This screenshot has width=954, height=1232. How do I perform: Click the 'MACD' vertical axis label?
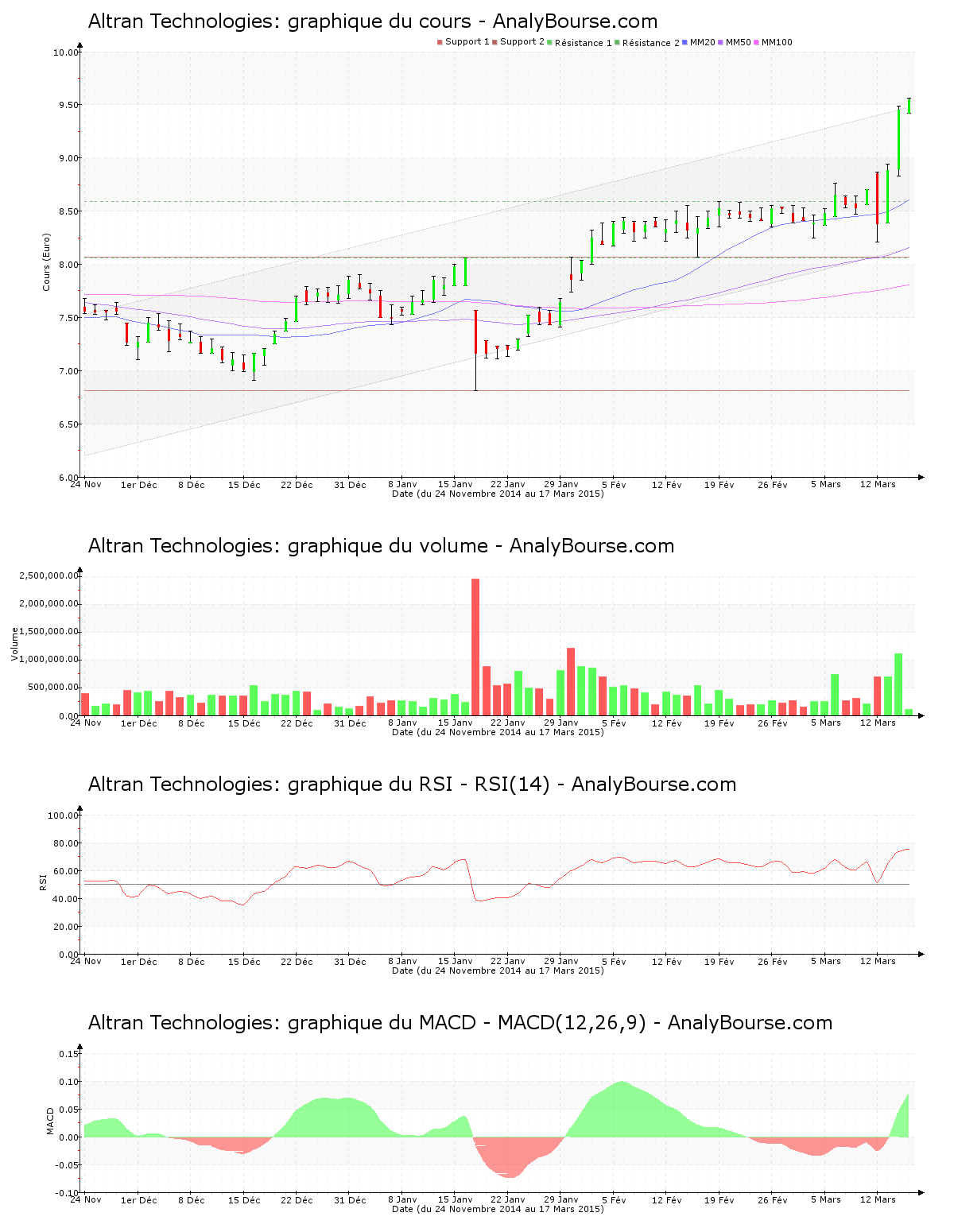click(x=50, y=1121)
